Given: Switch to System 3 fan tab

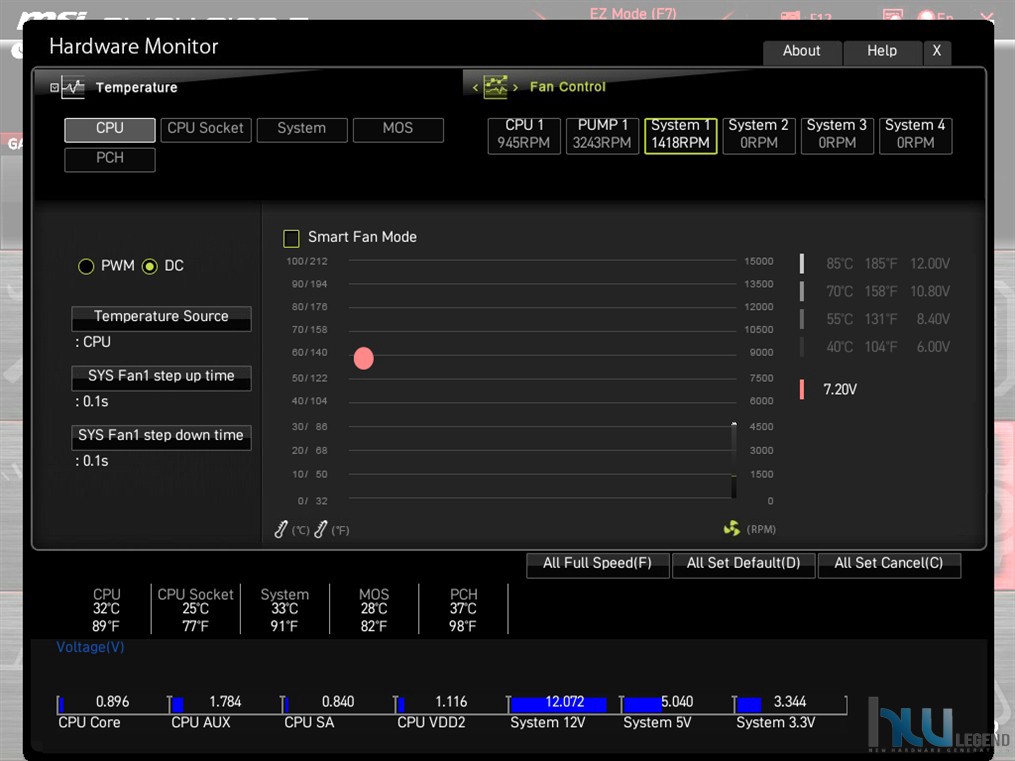Looking at the screenshot, I should [x=837, y=135].
